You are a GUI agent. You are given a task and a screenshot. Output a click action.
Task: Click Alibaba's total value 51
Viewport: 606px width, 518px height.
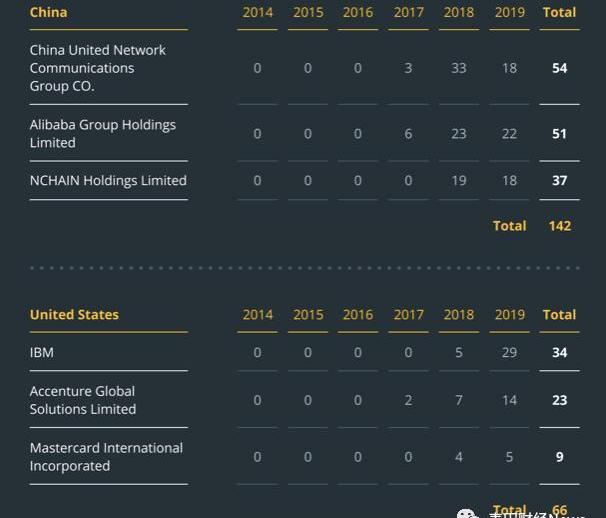[x=559, y=134]
